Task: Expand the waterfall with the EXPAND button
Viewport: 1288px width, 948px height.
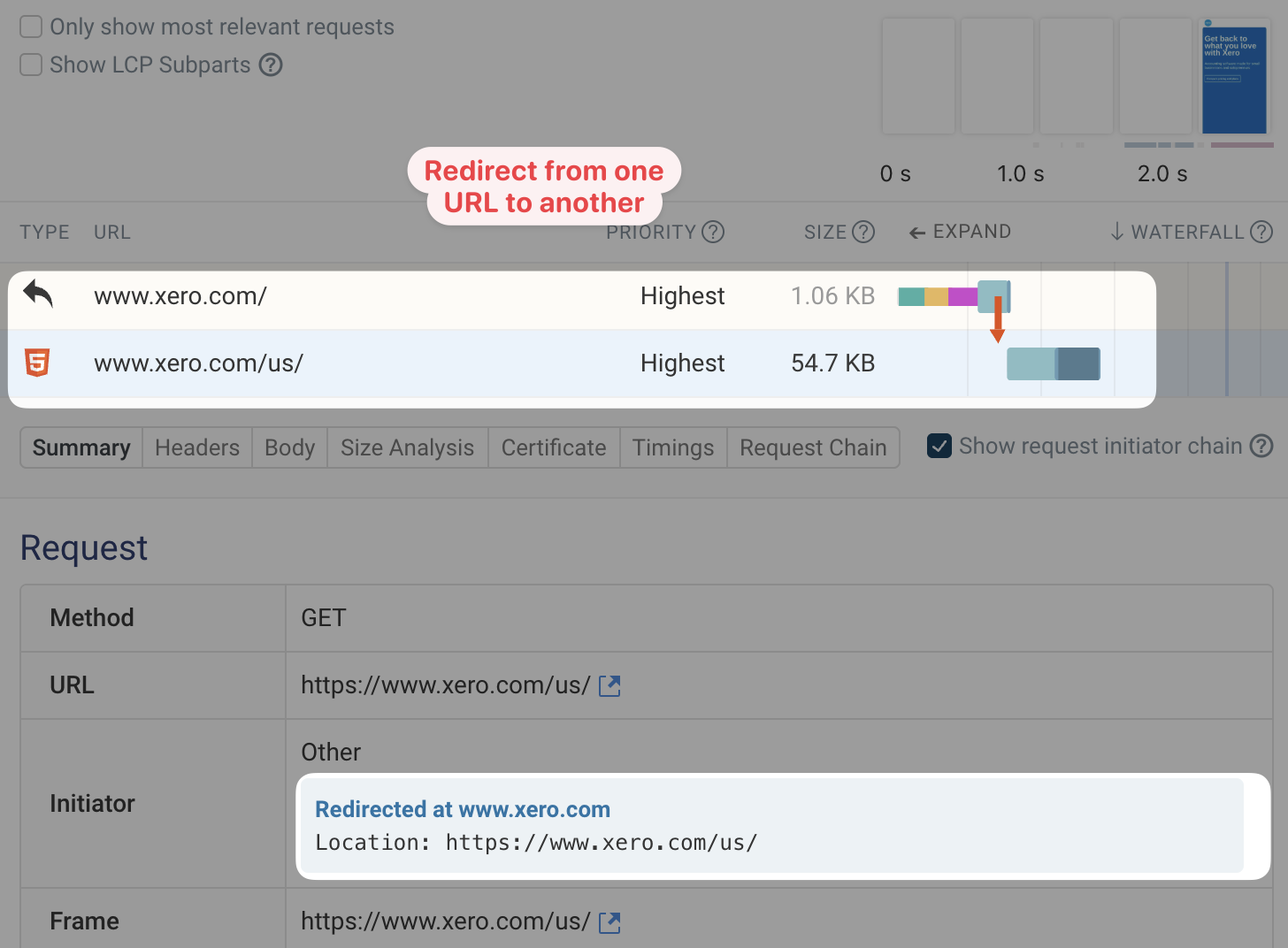Action: click(960, 232)
